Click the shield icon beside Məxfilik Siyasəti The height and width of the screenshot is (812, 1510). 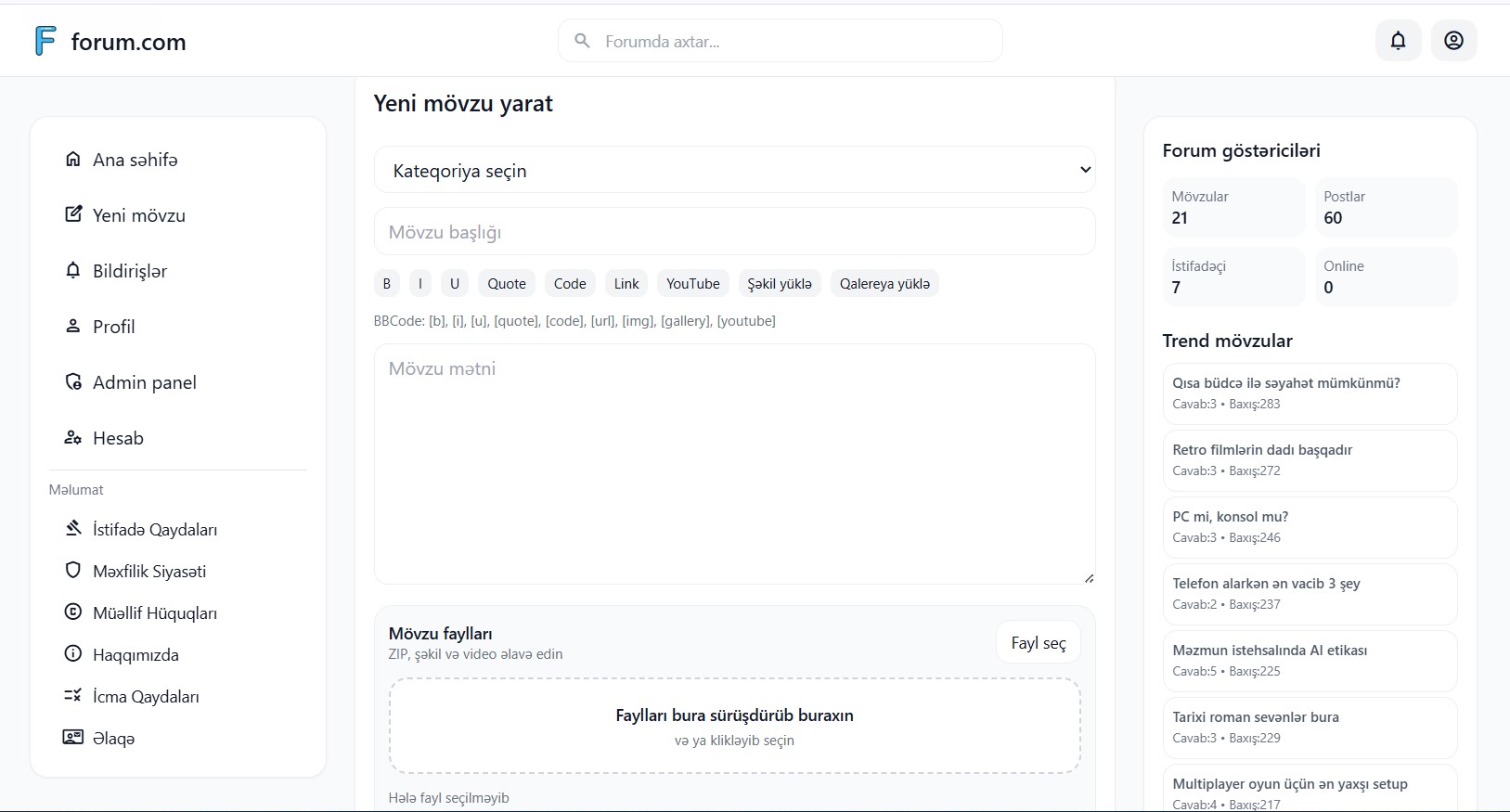tap(73, 571)
